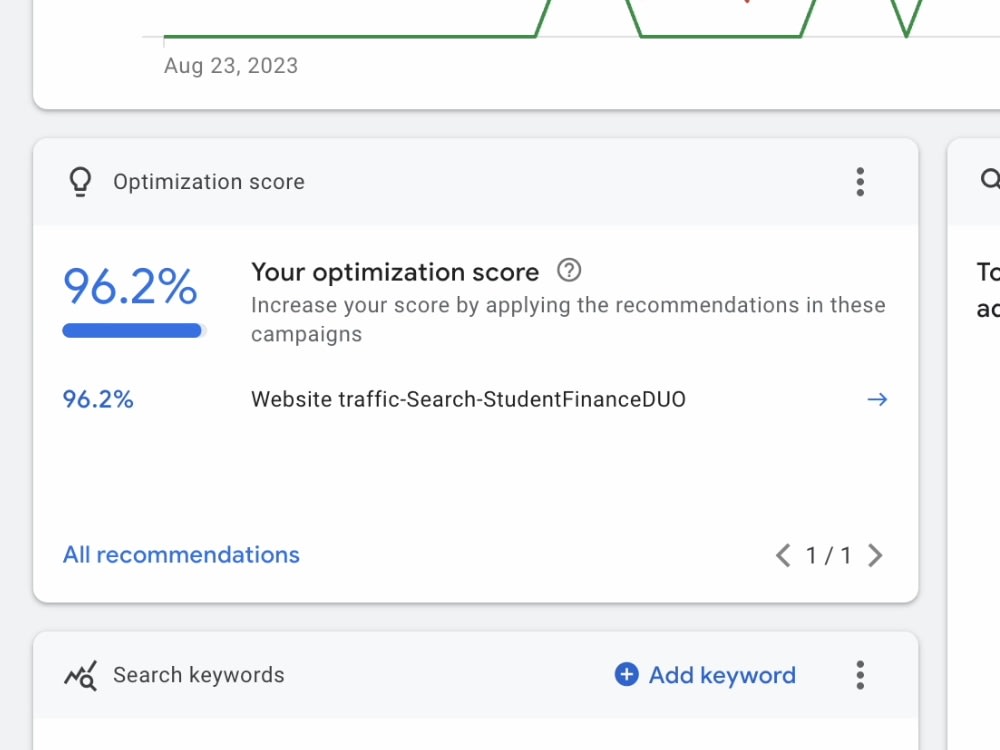The width and height of the screenshot is (1000, 750).
Task: Click the lightbulb icon beside Optimization score
Action: [80, 182]
